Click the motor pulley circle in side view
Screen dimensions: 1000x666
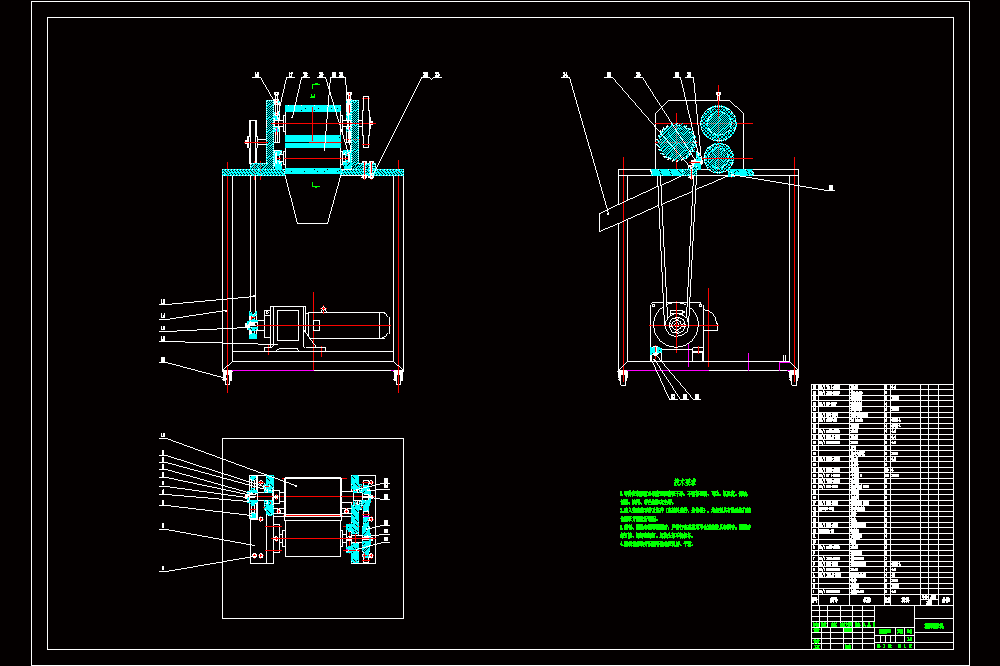coord(676,325)
